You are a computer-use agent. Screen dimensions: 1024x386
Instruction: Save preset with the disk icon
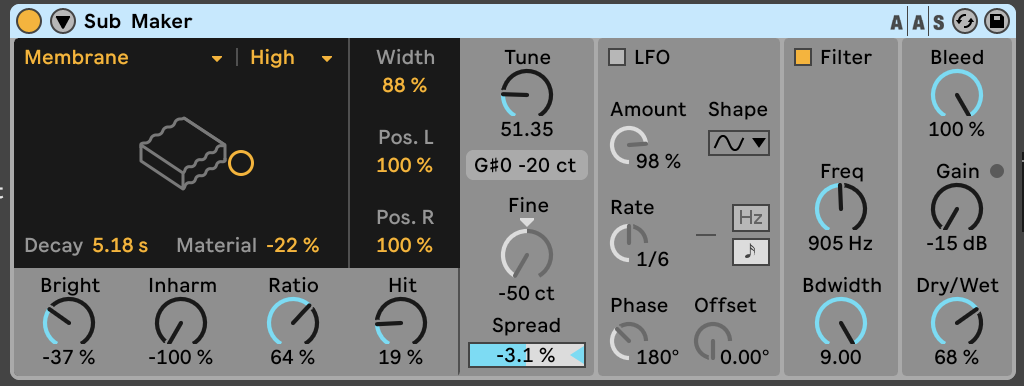point(997,22)
